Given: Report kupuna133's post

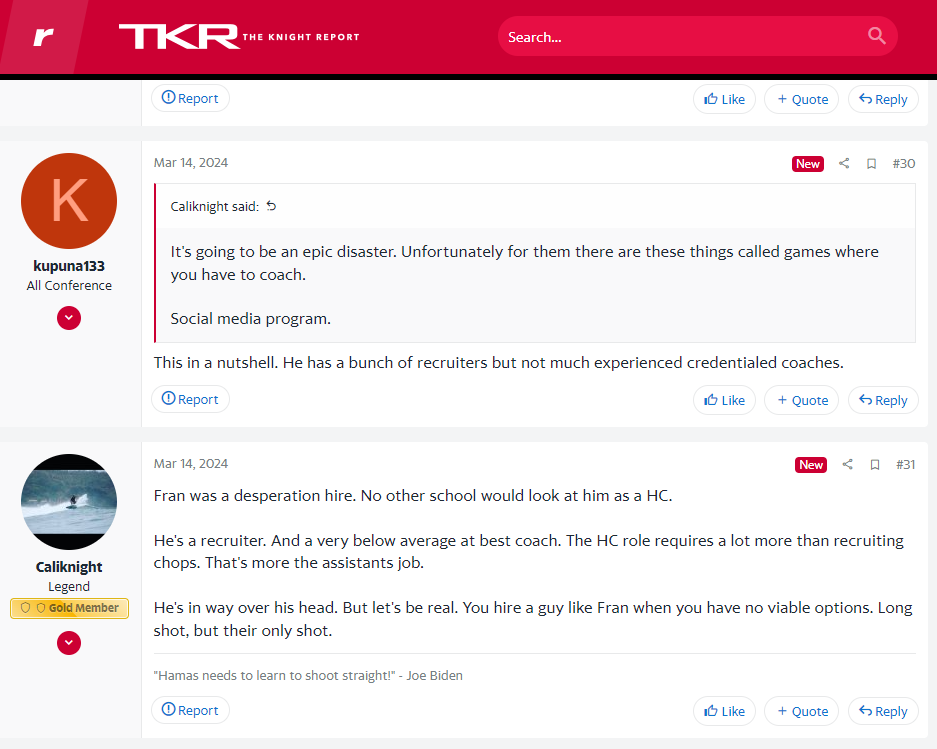Looking at the screenshot, I should [190, 399].
